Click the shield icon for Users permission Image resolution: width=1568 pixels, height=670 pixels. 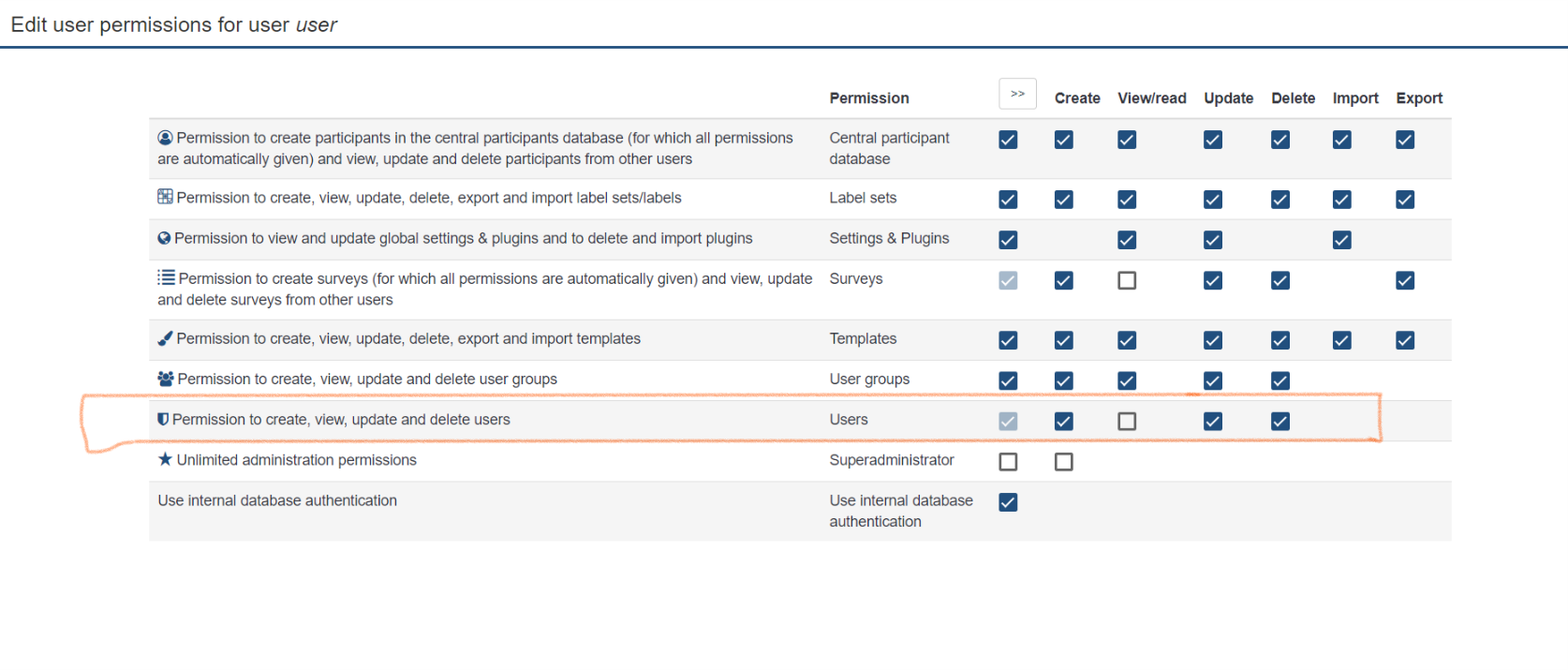163,419
